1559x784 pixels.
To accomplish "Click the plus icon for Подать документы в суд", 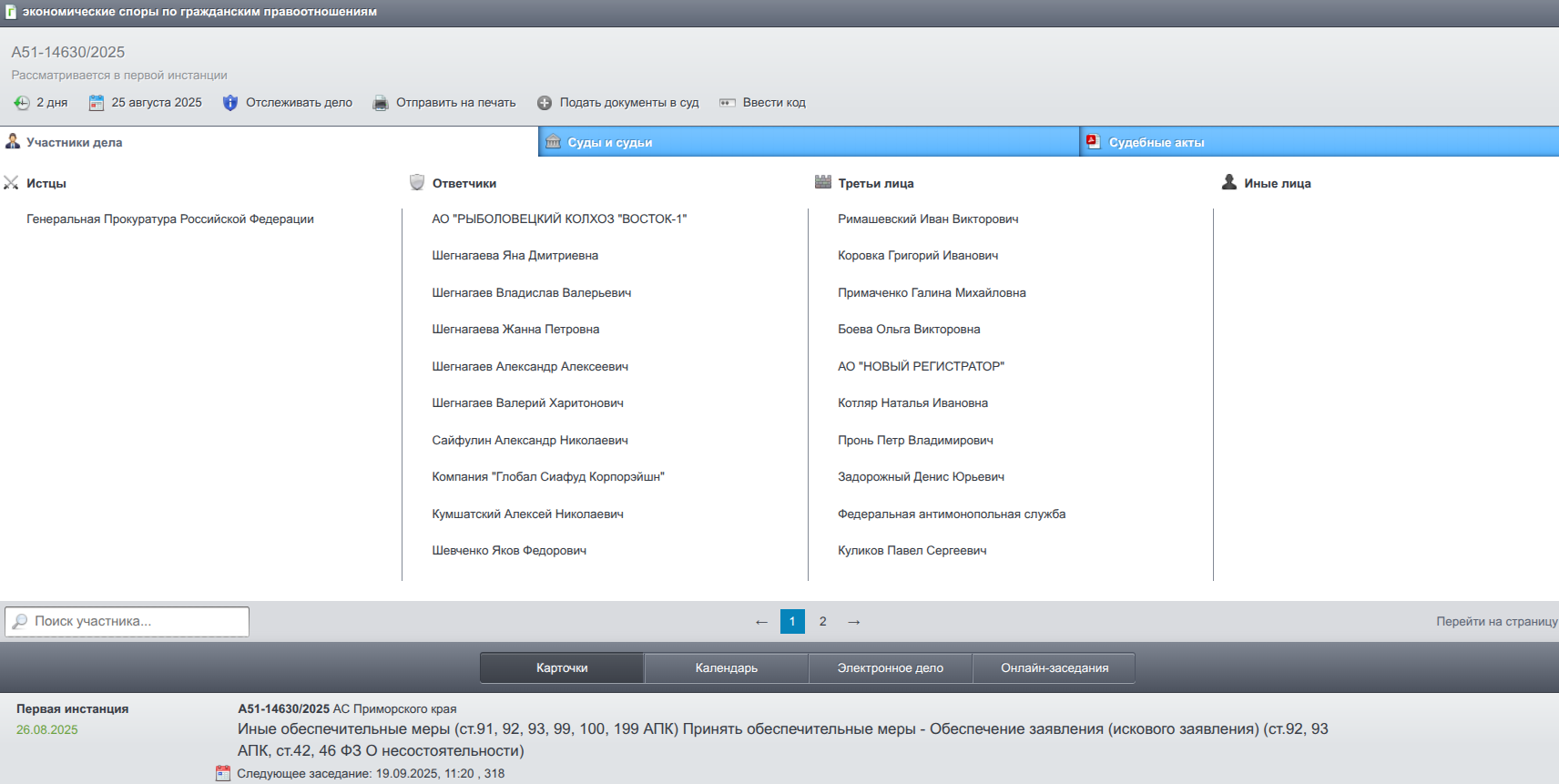I will pos(545,103).
